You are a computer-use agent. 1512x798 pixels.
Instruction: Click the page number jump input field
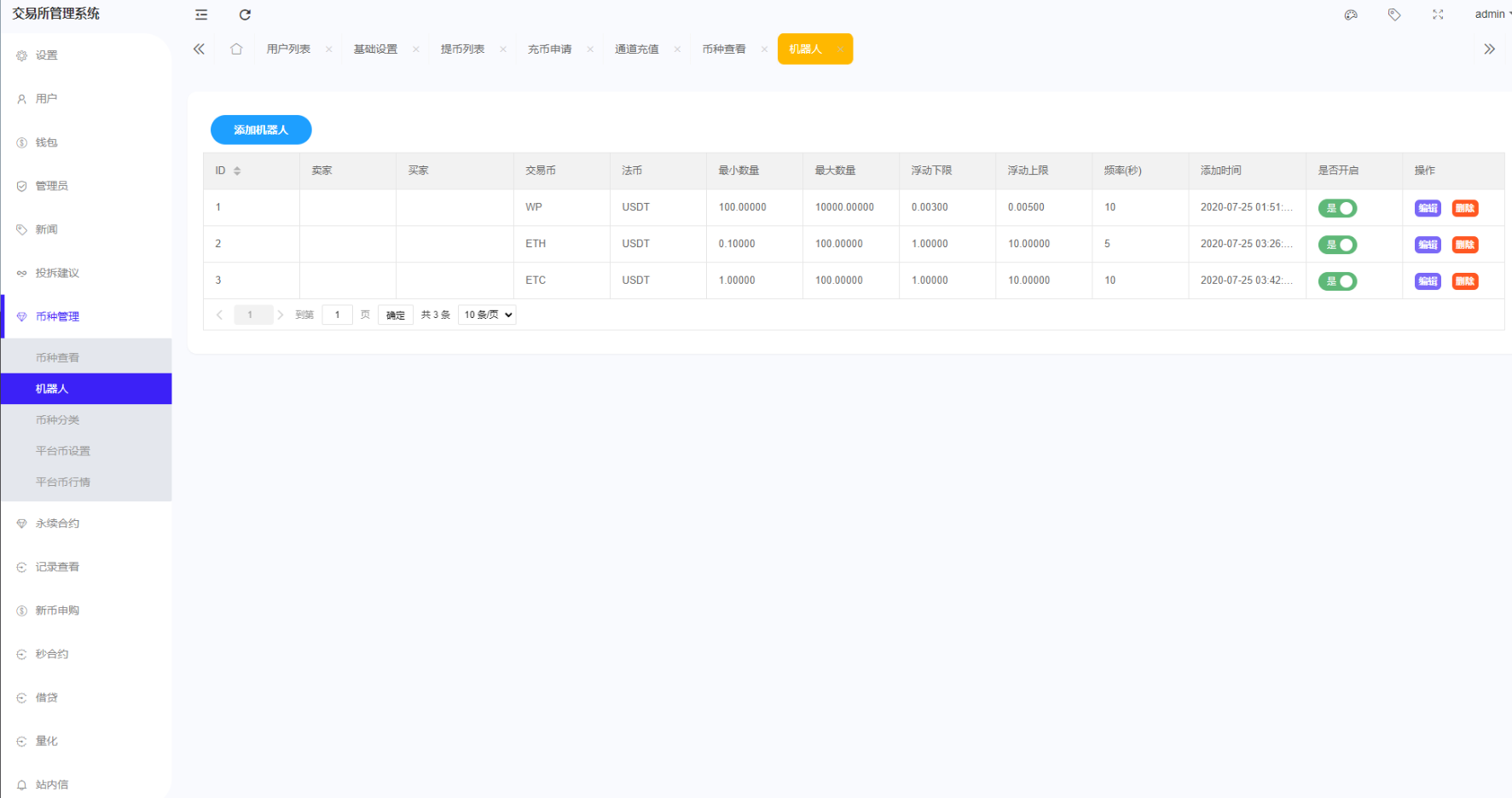(x=337, y=315)
